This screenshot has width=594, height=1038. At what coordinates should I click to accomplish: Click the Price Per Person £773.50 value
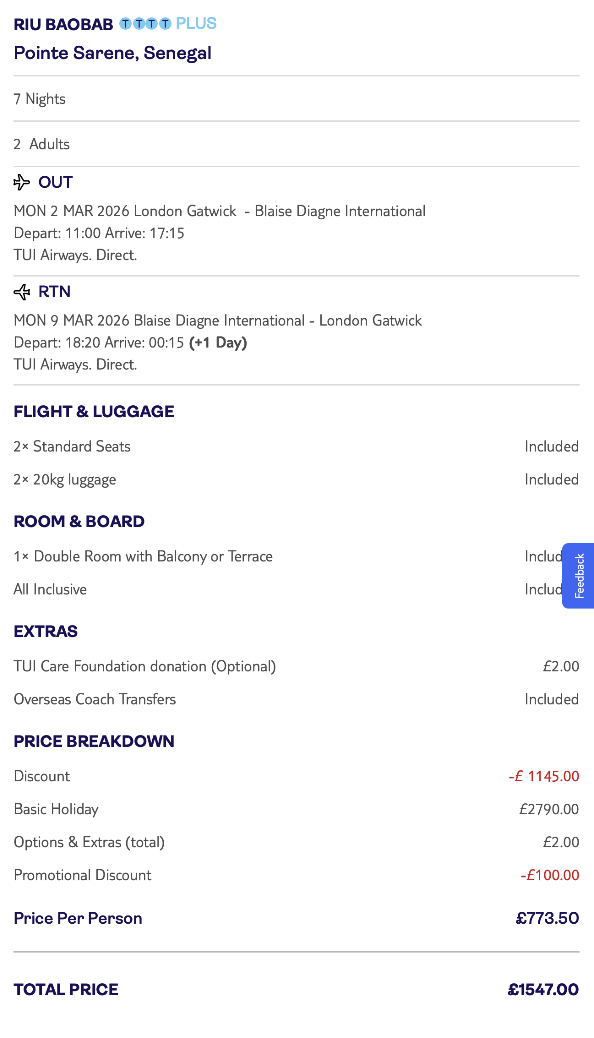(547, 917)
